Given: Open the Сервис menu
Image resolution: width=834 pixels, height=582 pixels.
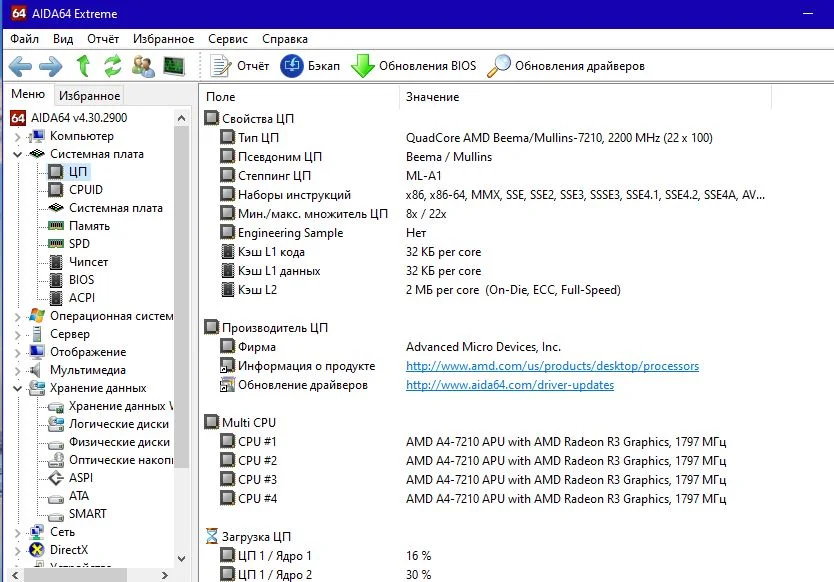Looking at the screenshot, I should (x=228, y=39).
